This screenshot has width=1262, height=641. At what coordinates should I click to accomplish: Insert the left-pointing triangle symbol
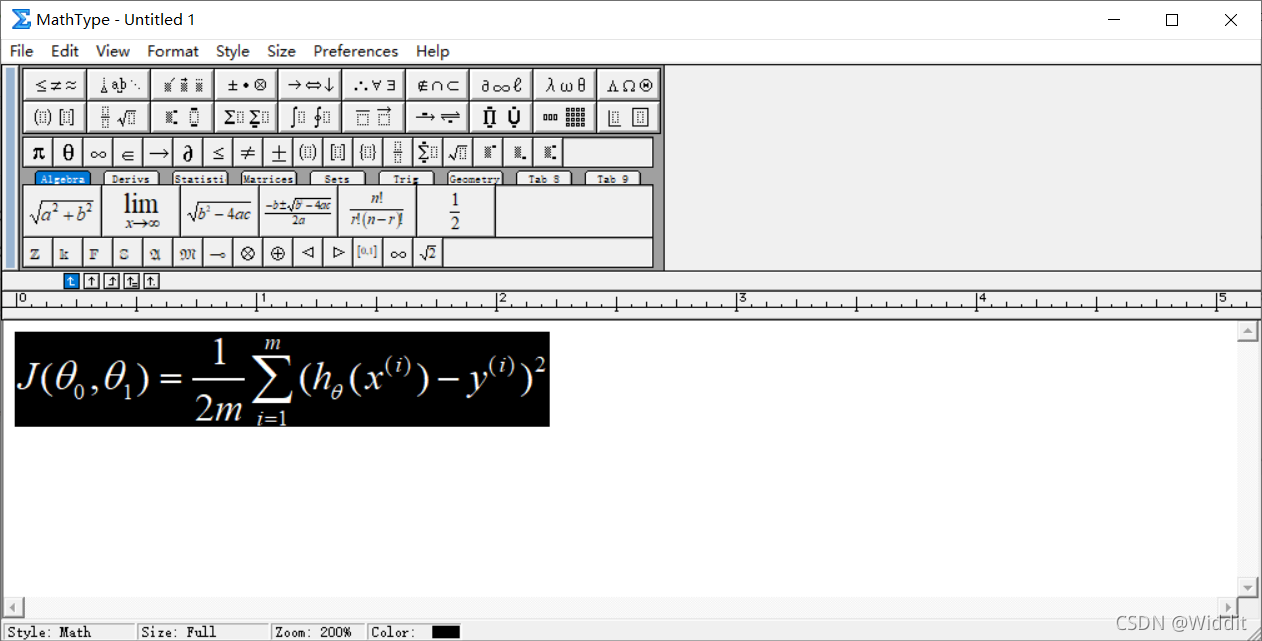tap(308, 253)
